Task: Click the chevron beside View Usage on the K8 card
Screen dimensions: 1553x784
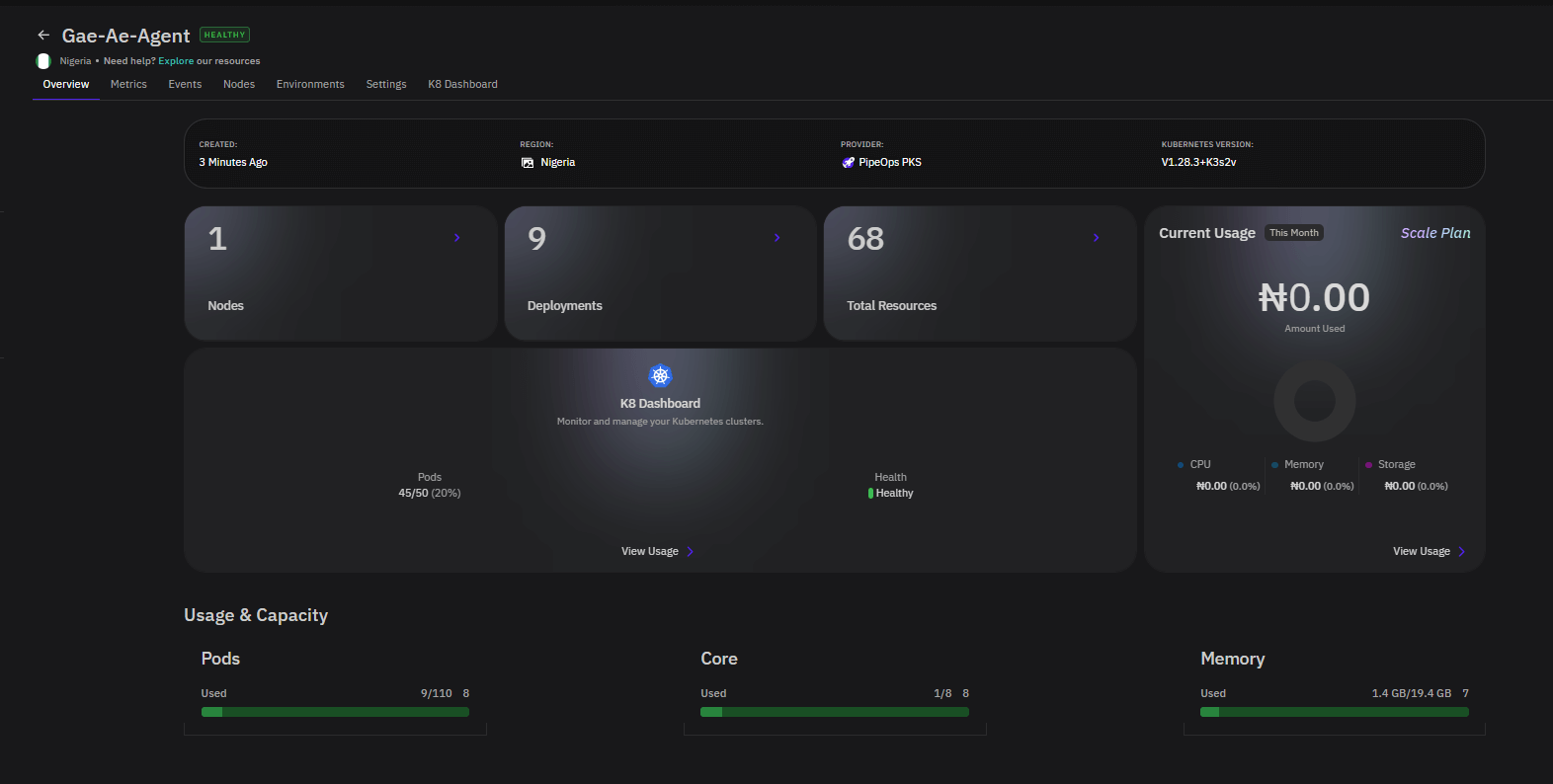Action: (x=691, y=552)
